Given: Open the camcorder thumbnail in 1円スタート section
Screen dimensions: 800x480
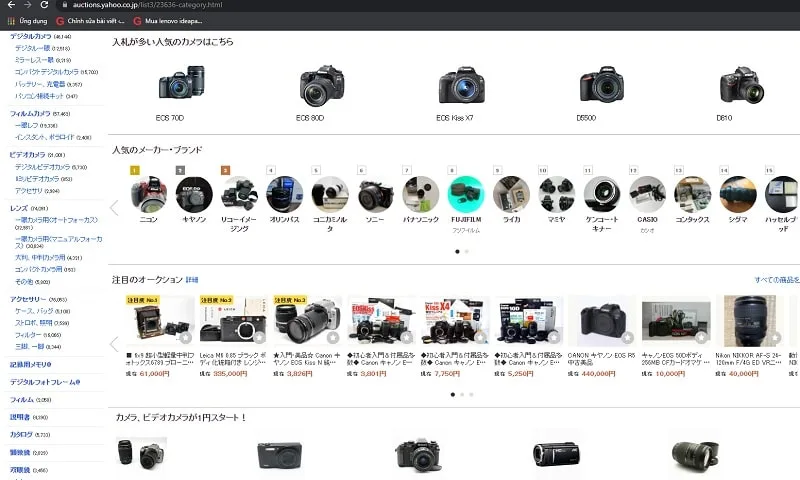Looking at the screenshot, I should point(556,454).
